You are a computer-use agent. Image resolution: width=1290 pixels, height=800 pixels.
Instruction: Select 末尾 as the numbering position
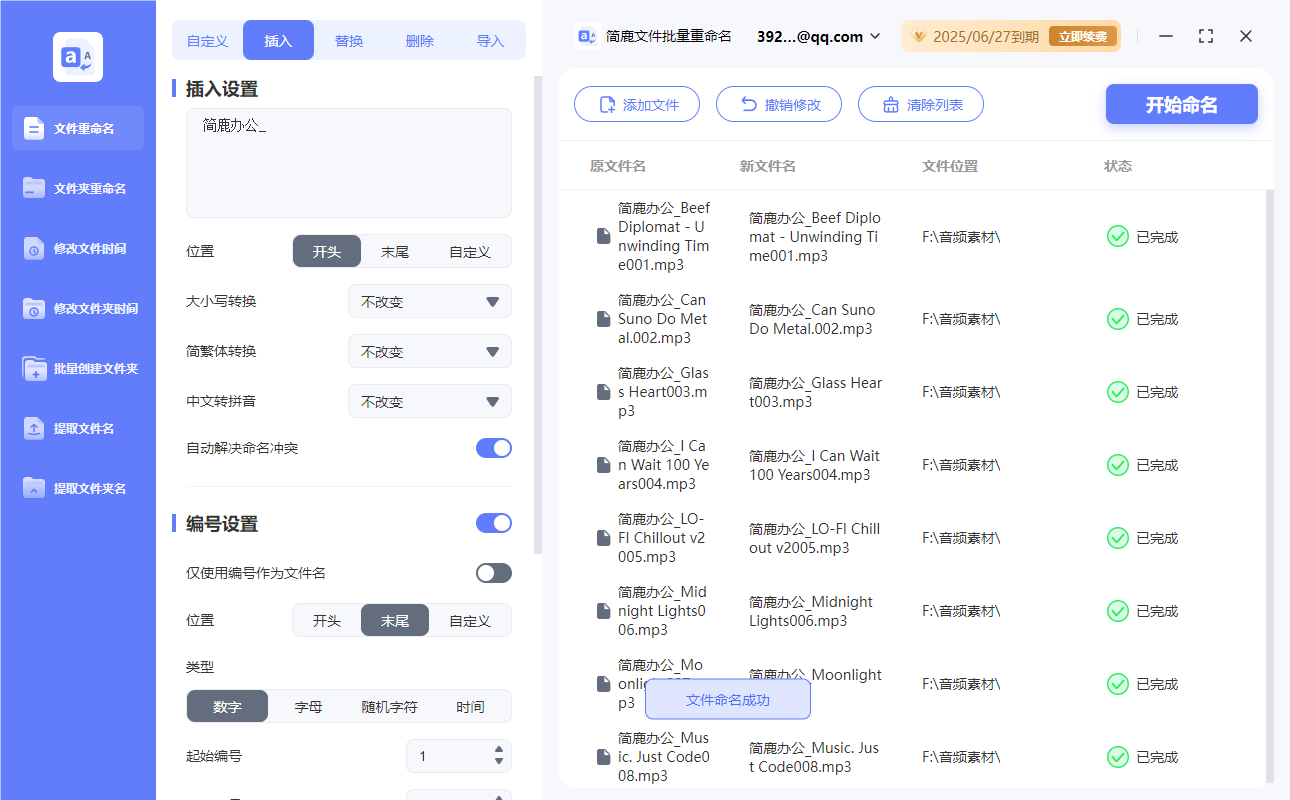(394, 620)
